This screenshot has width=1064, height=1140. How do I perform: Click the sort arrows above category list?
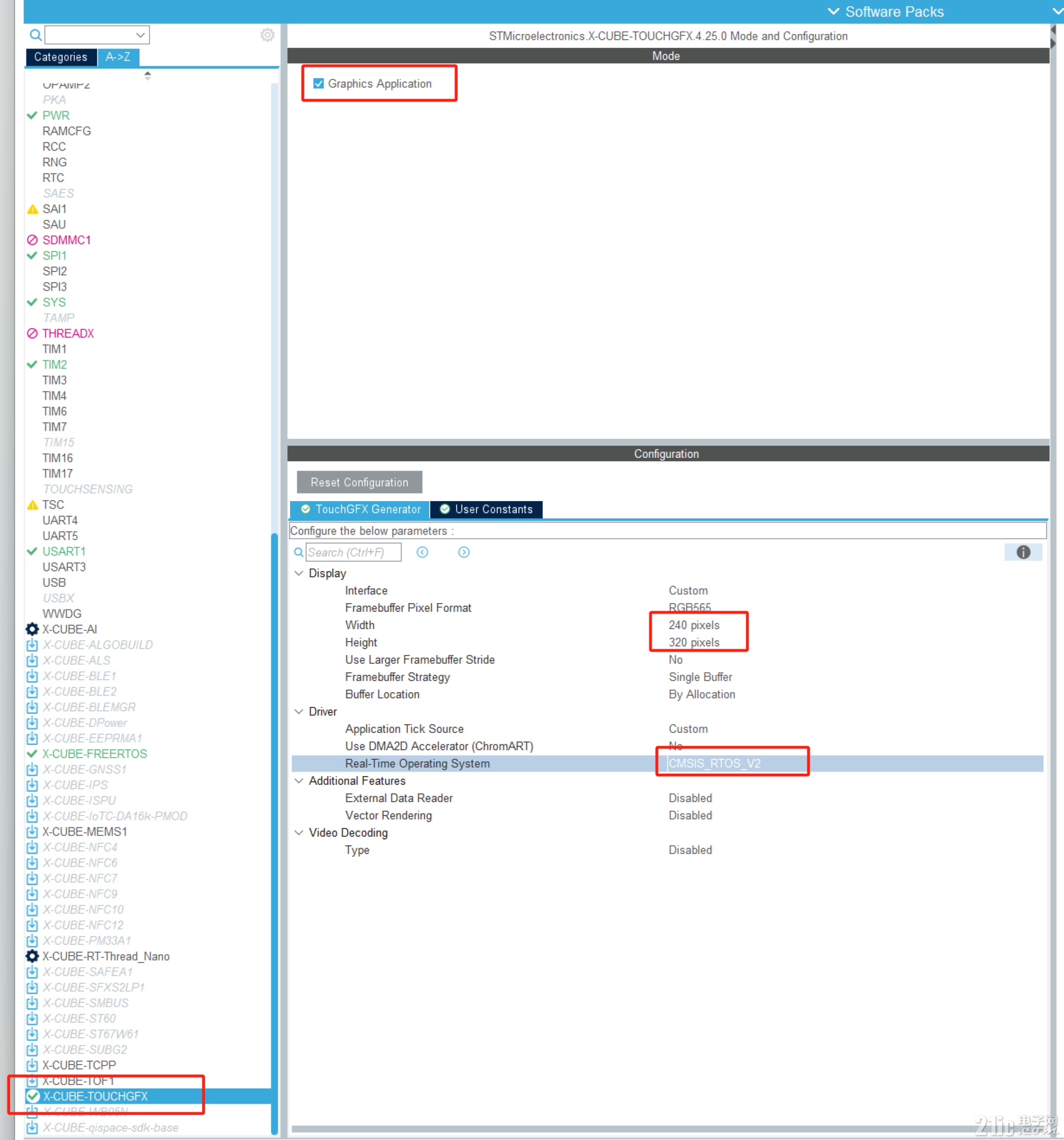[148, 75]
